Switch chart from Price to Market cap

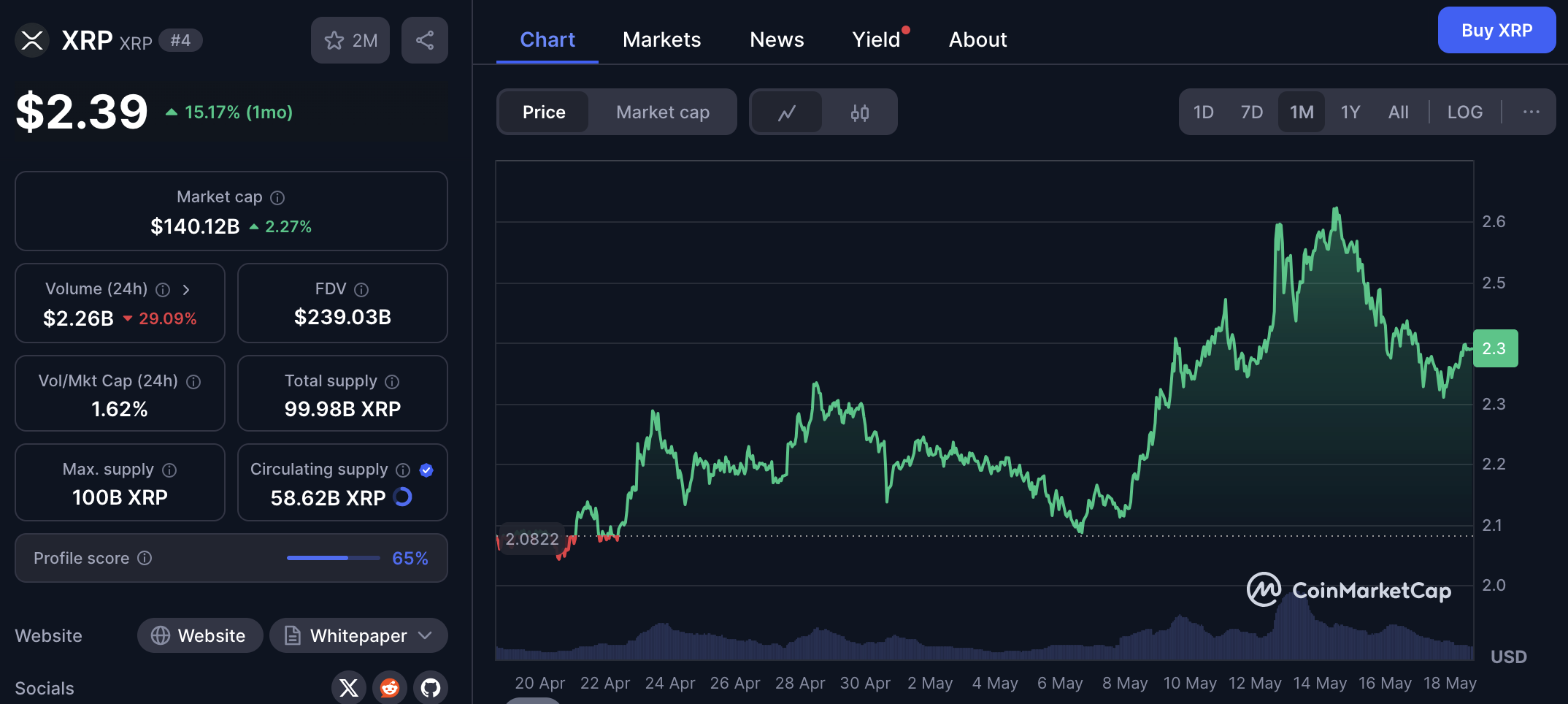pos(662,112)
